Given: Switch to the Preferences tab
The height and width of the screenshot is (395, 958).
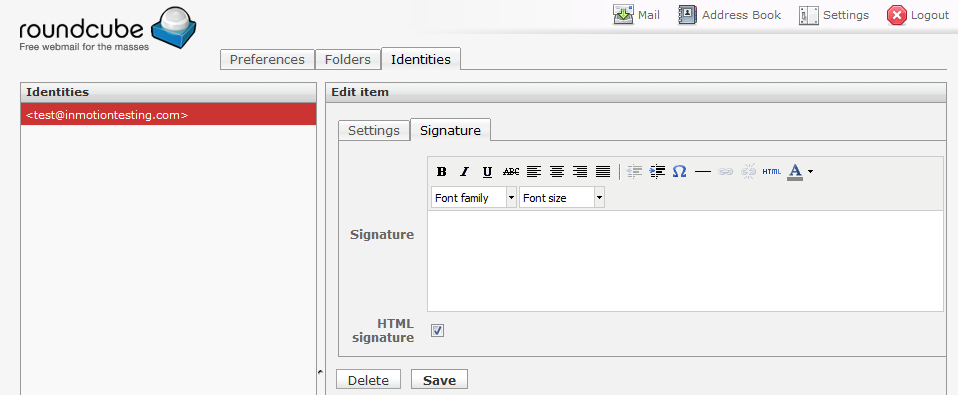Looking at the screenshot, I should click(267, 59).
